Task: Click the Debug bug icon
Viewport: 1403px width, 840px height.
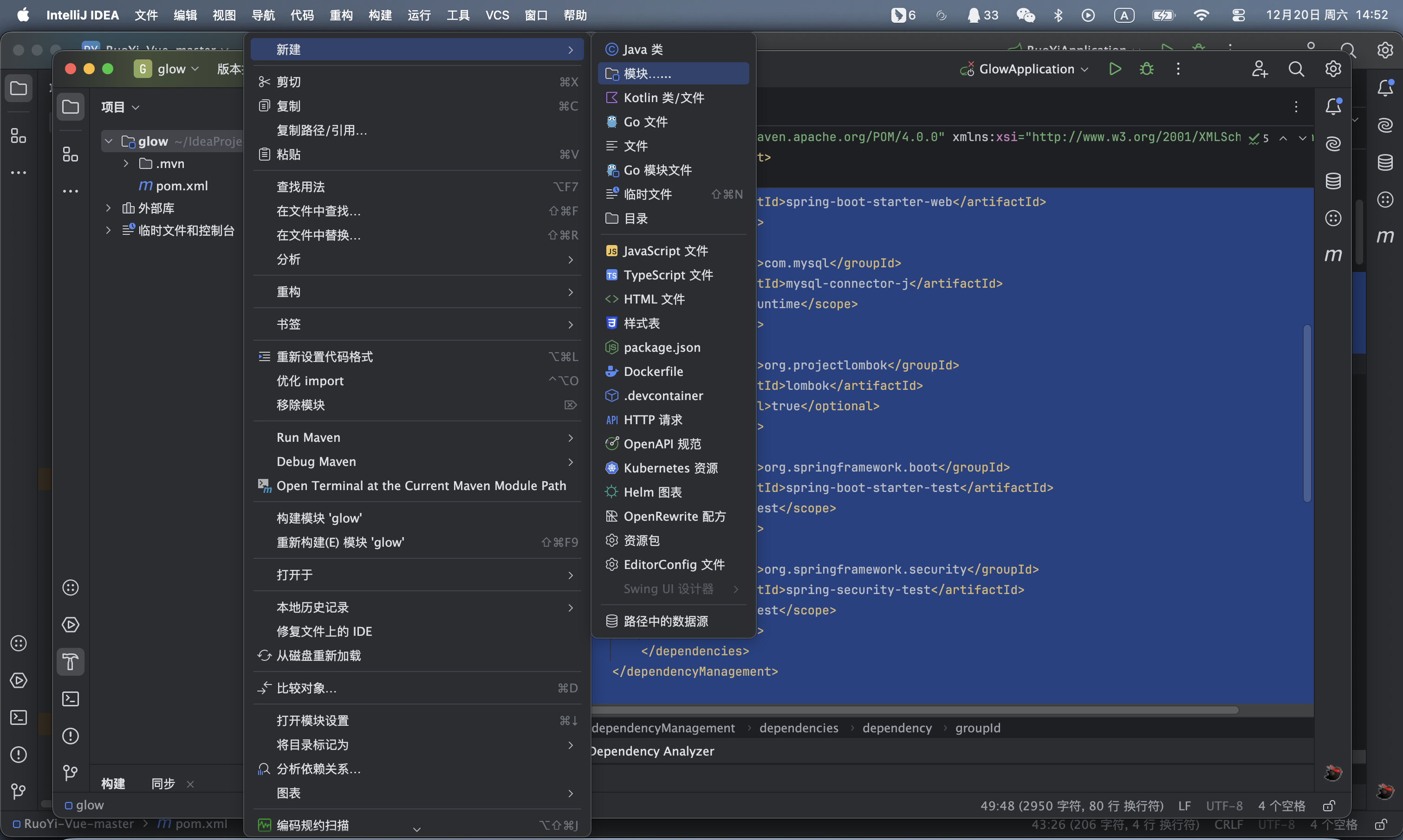Action: 1147,69
